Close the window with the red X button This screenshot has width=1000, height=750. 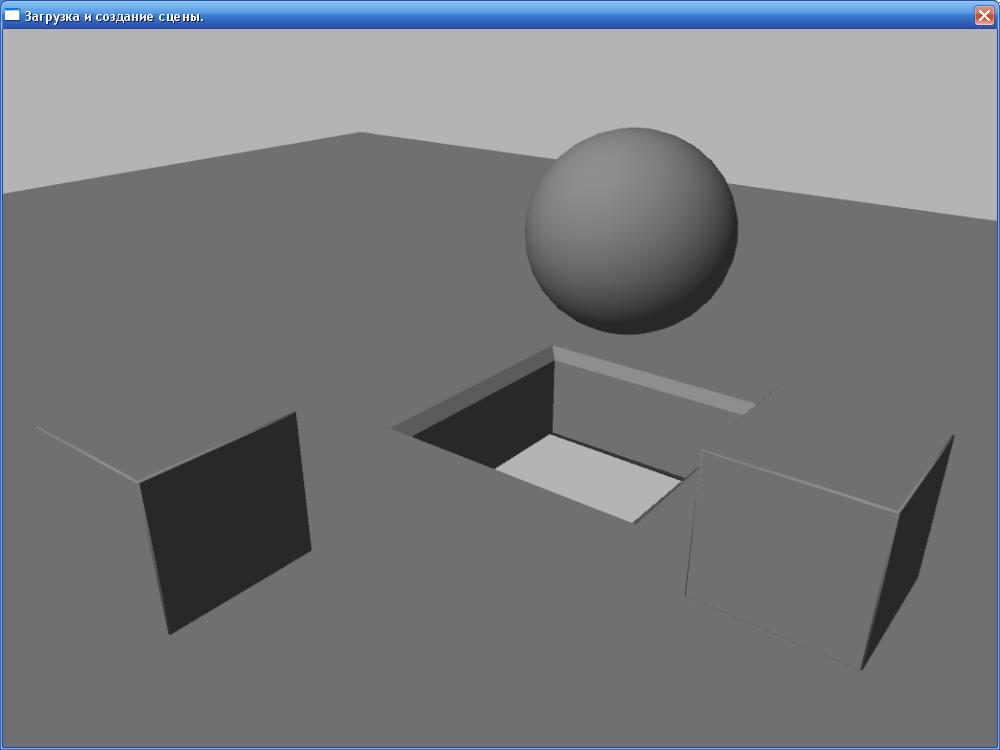(984, 15)
